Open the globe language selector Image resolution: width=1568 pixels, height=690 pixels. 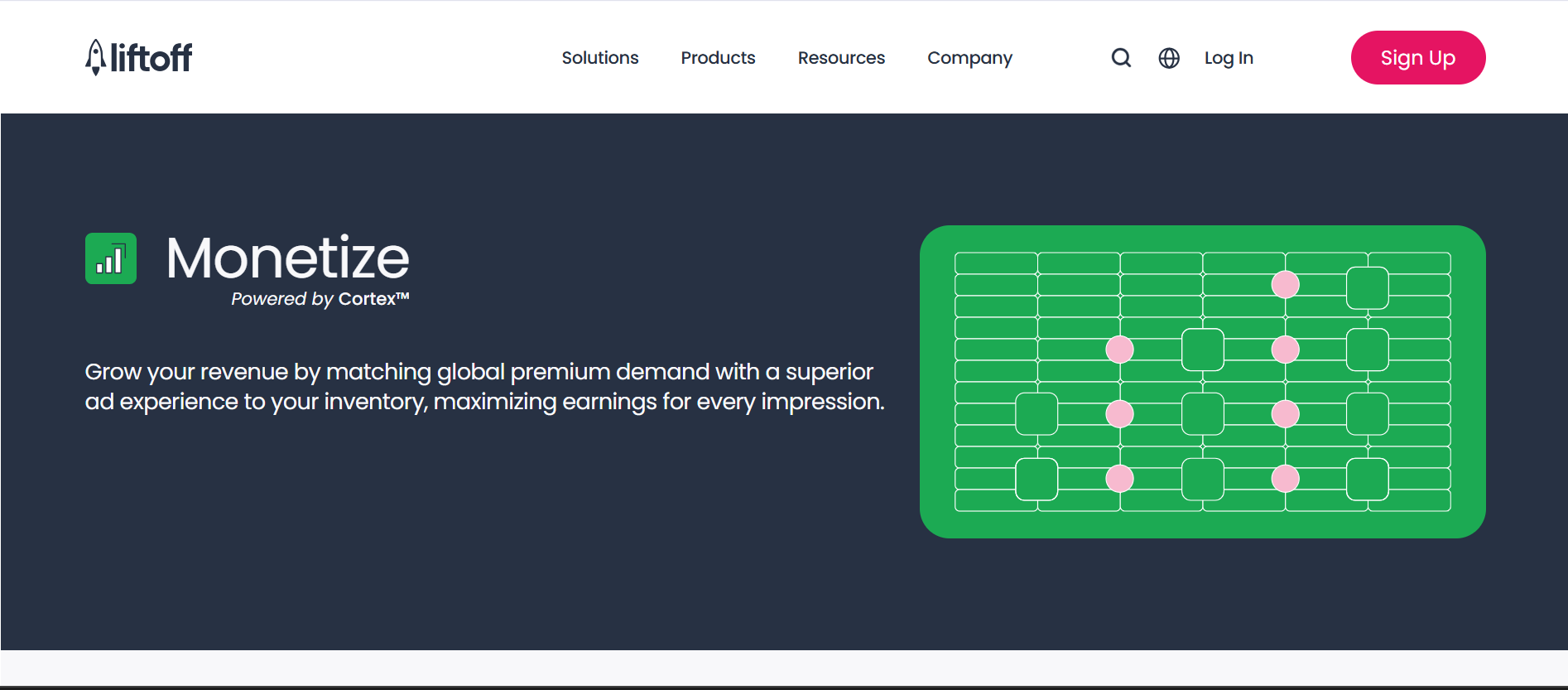point(1169,58)
